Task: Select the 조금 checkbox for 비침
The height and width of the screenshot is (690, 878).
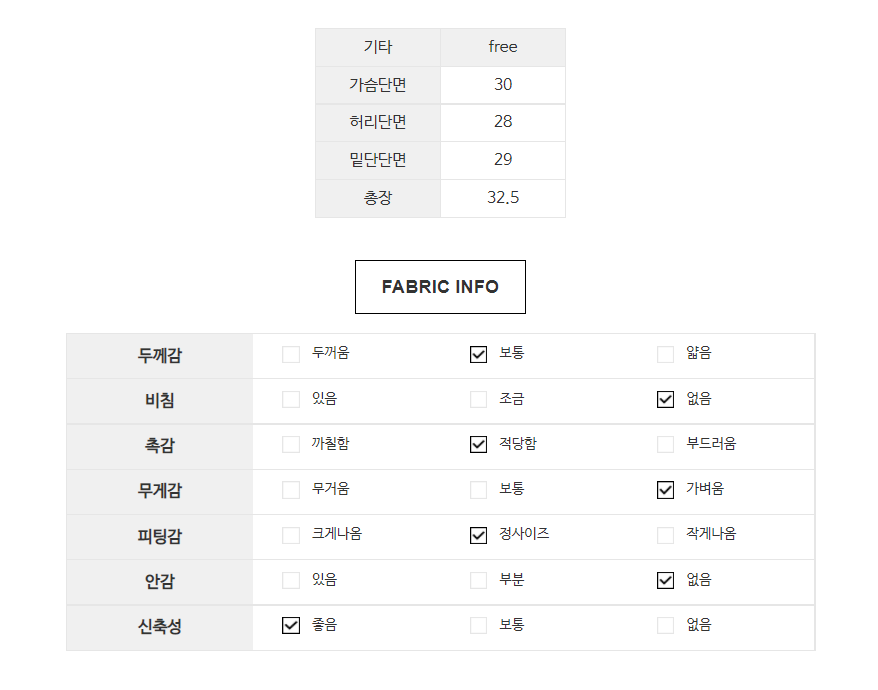Action: point(479,400)
